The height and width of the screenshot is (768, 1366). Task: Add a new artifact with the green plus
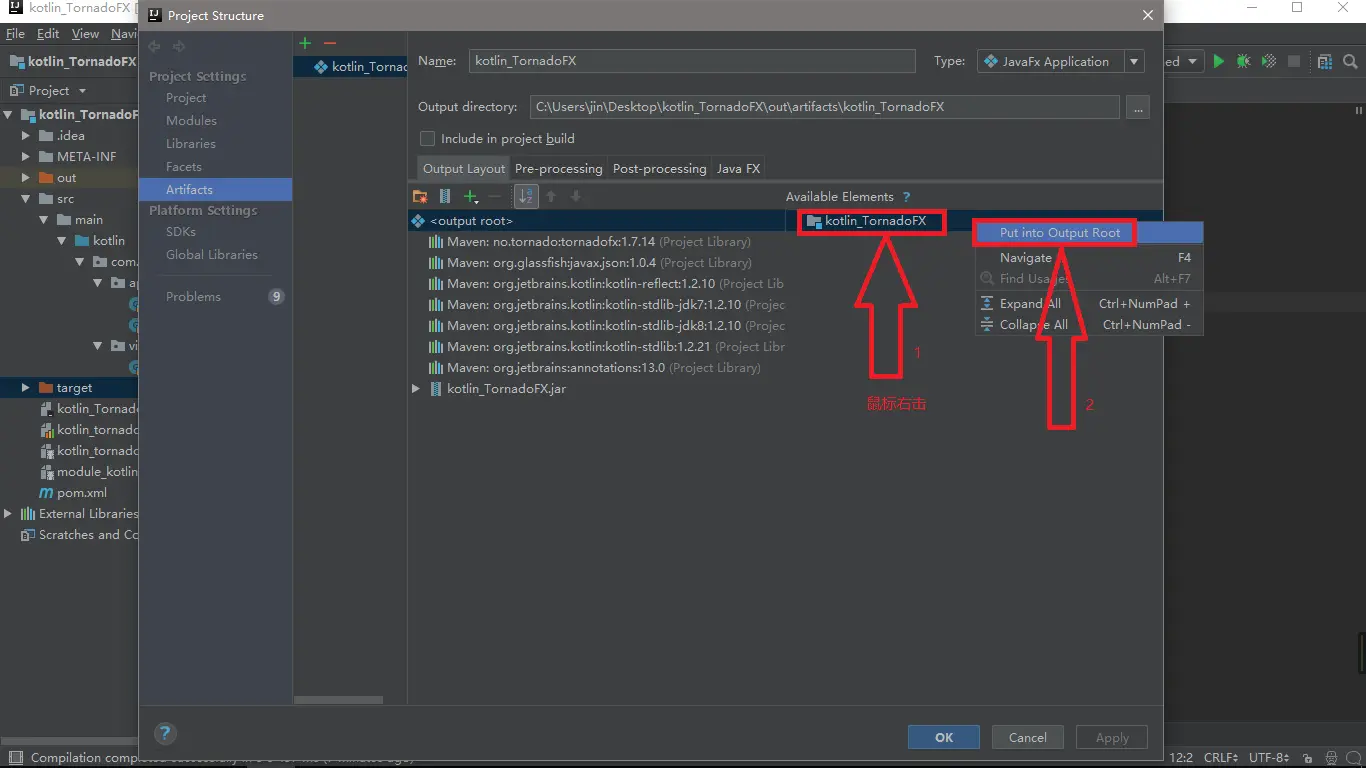pyautogui.click(x=305, y=43)
